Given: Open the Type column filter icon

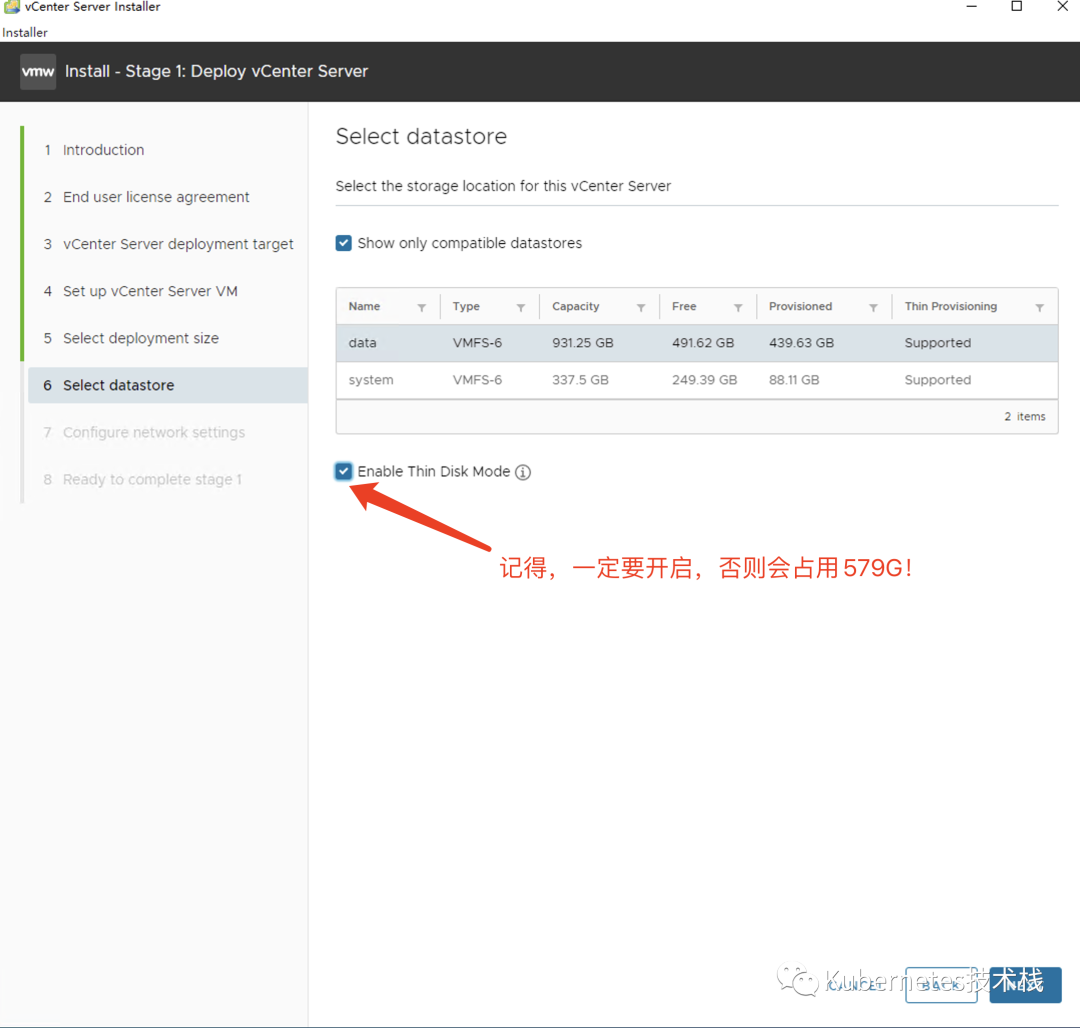Looking at the screenshot, I should pyautogui.click(x=521, y=308).
